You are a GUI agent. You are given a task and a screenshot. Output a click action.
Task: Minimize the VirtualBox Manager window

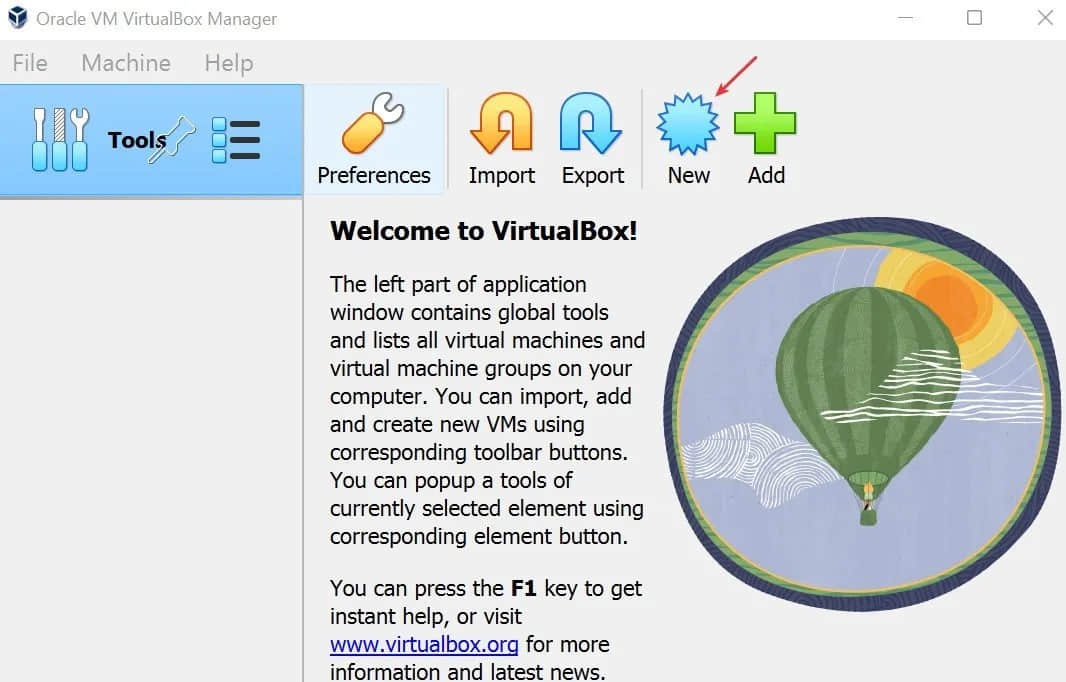click(x=905, y=18)
